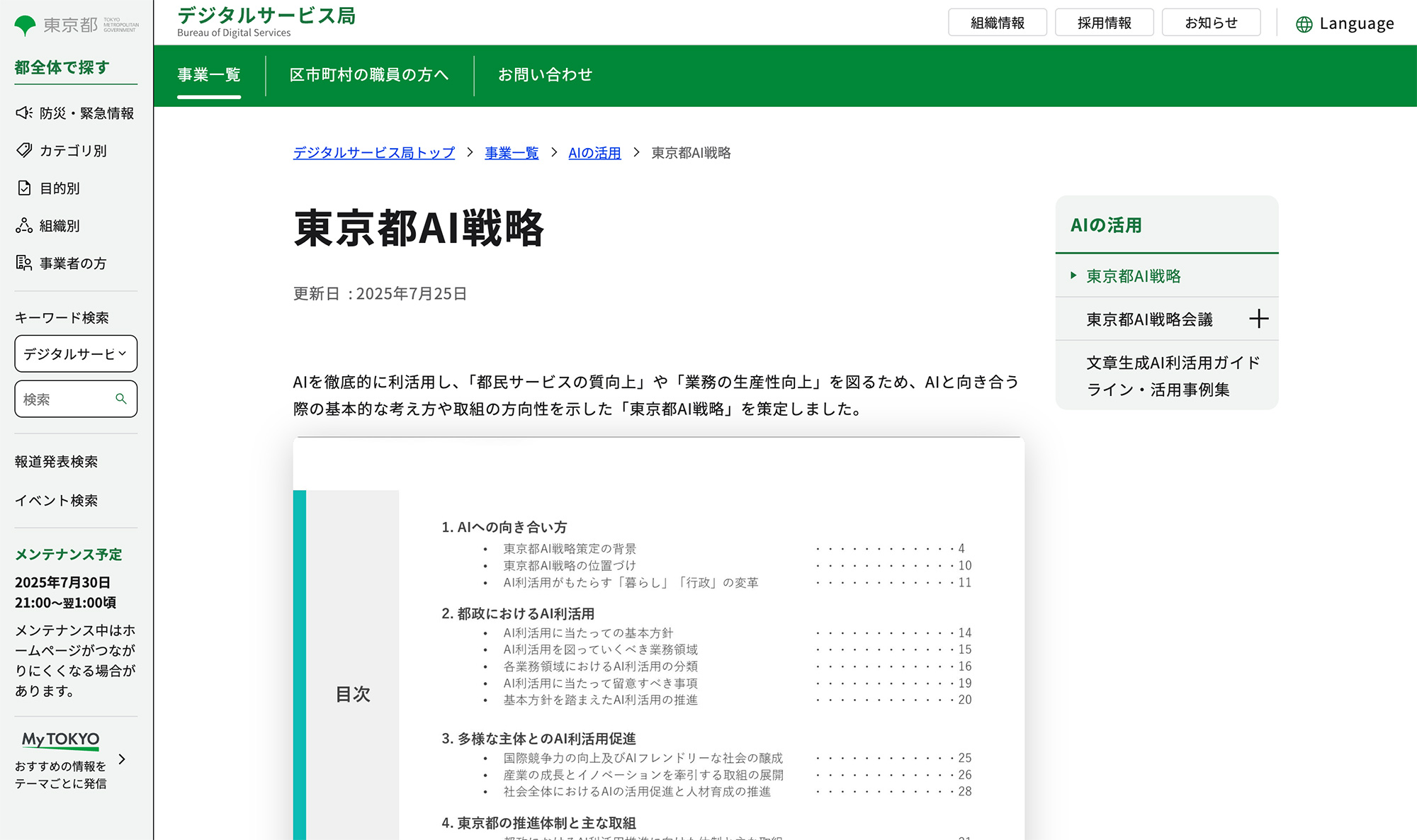Open the デジタルサービス search scope dropdown
The height and width of the screenshot is (840, 1417).
pyautogui.click(x=76, y=353)
